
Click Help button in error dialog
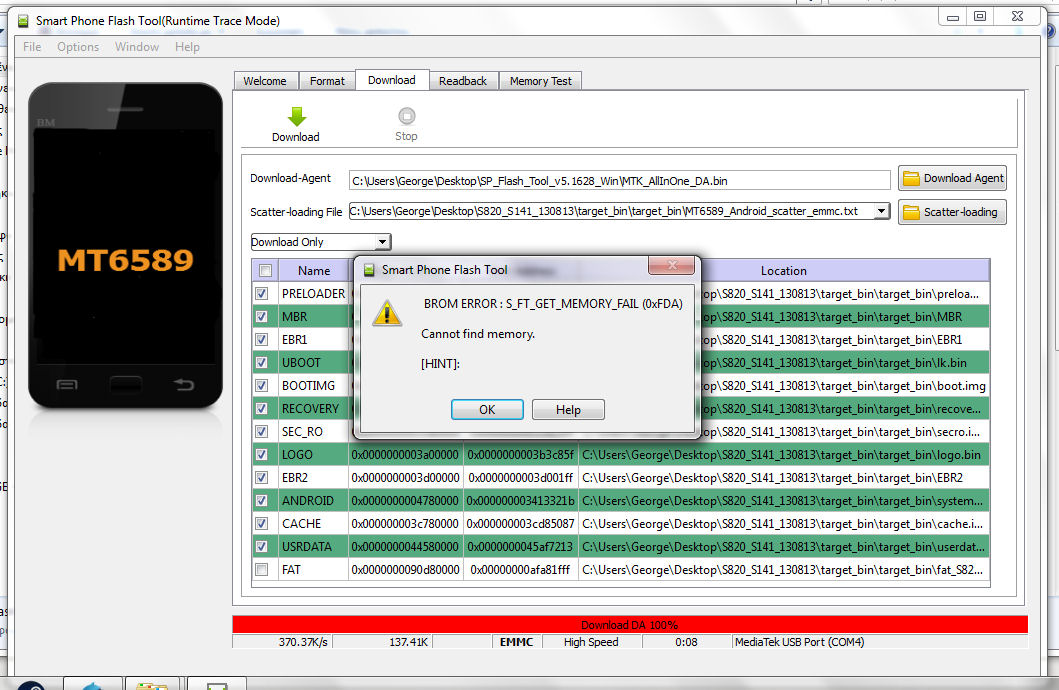[x=568, y=410]
